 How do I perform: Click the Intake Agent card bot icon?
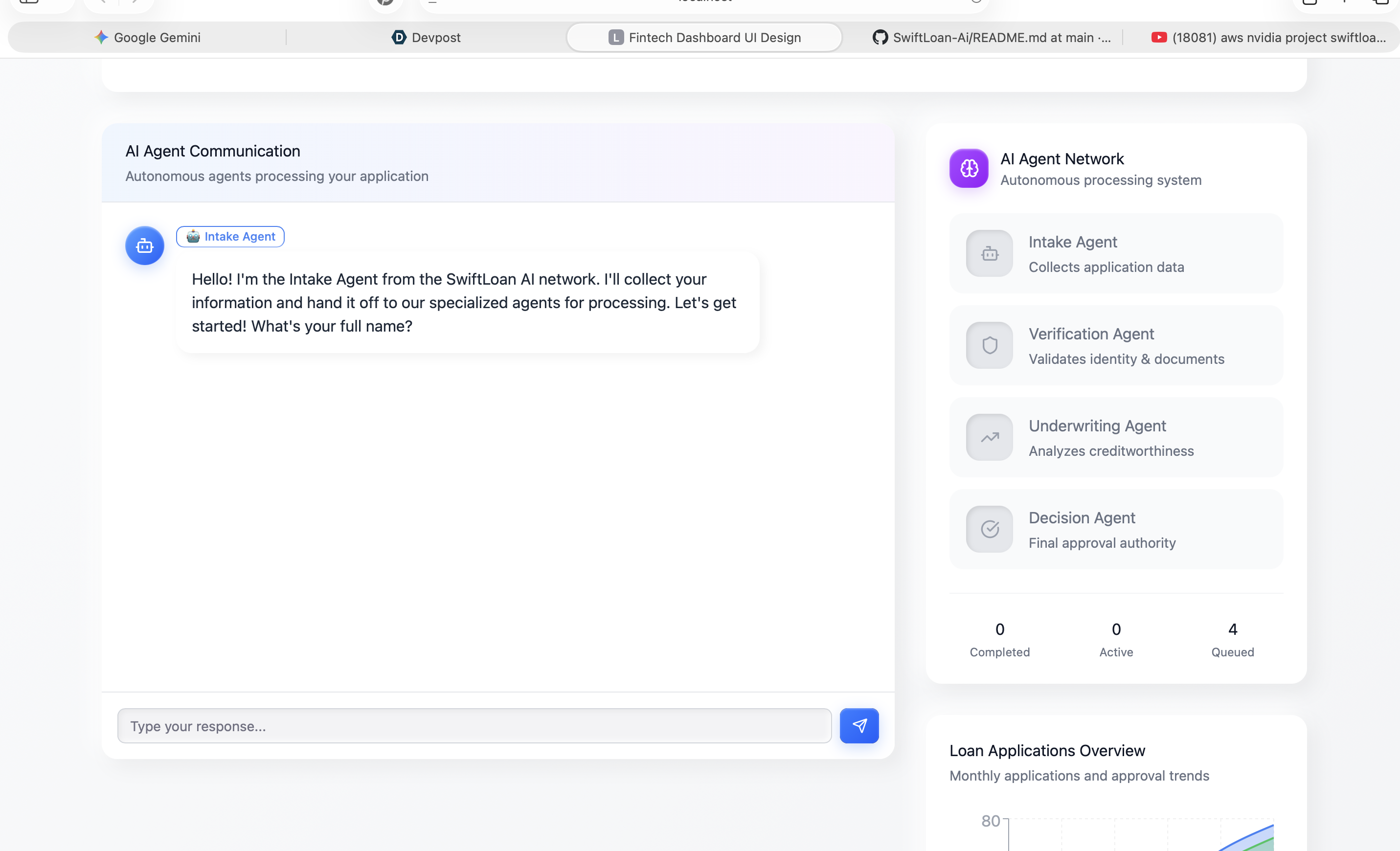[989, 253]
